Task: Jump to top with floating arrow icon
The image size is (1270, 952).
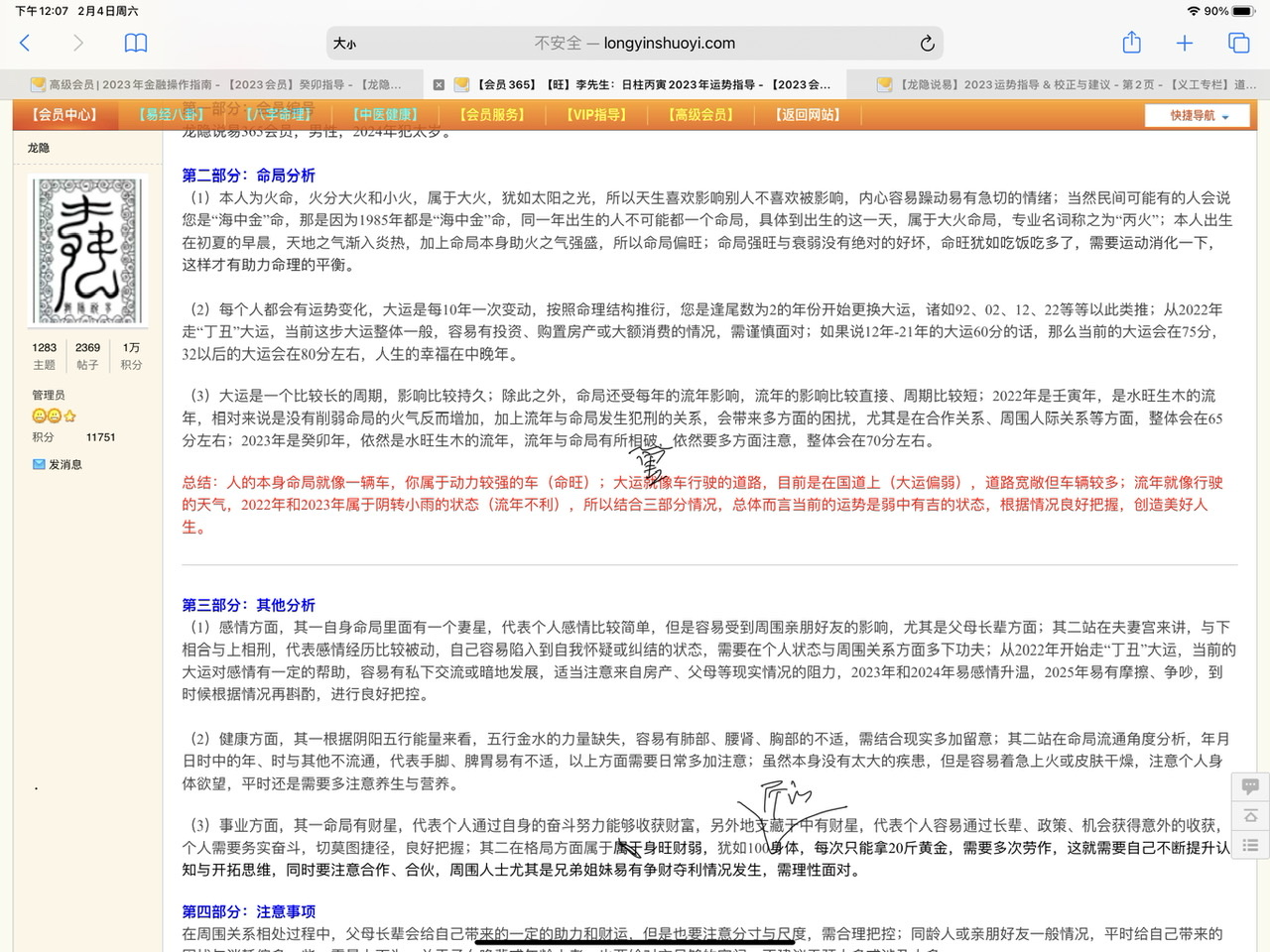Action: pos(1250,815)
